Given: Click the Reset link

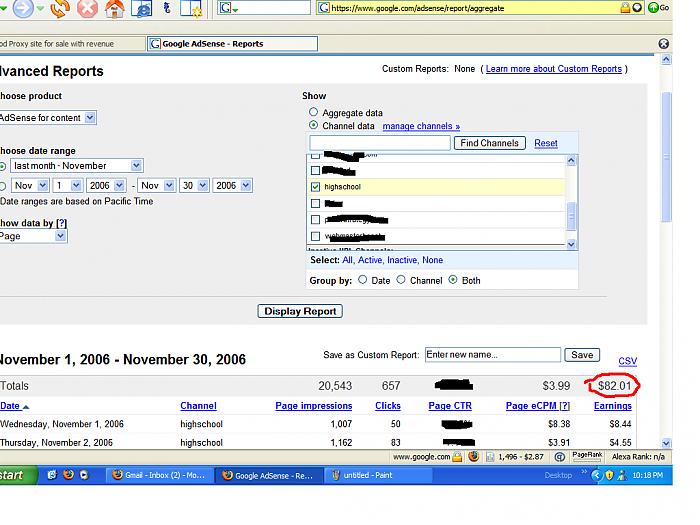Looking at the screenshot, I should pyautogui.click(x=546, y=143).
